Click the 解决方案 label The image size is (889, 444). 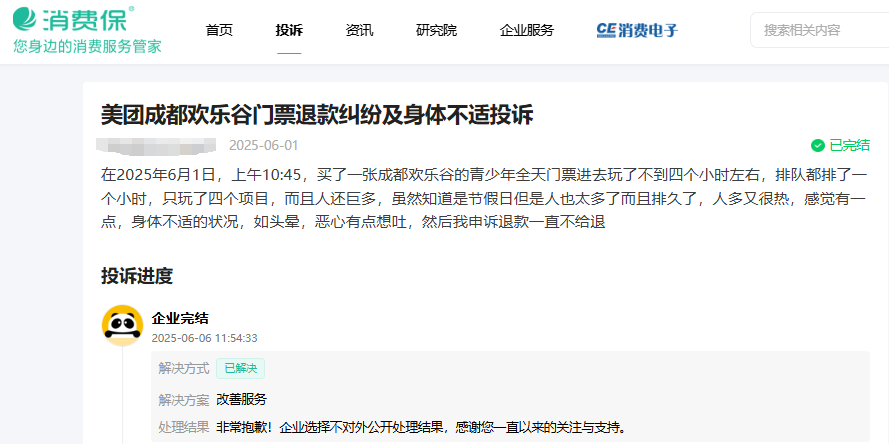point(184,400)
